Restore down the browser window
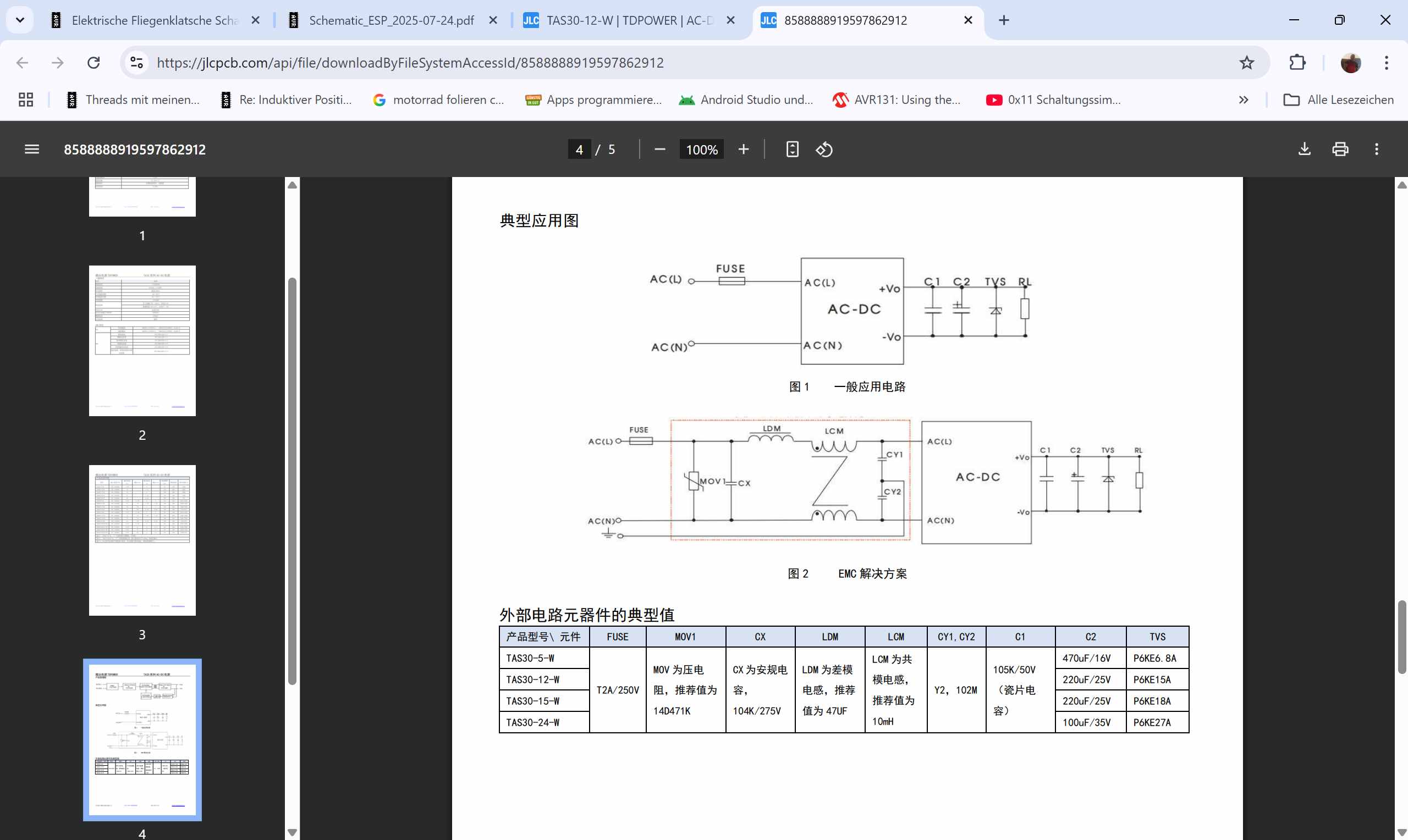Image resolution: width=1408 pixels, height=840 pixels. 1339,20
